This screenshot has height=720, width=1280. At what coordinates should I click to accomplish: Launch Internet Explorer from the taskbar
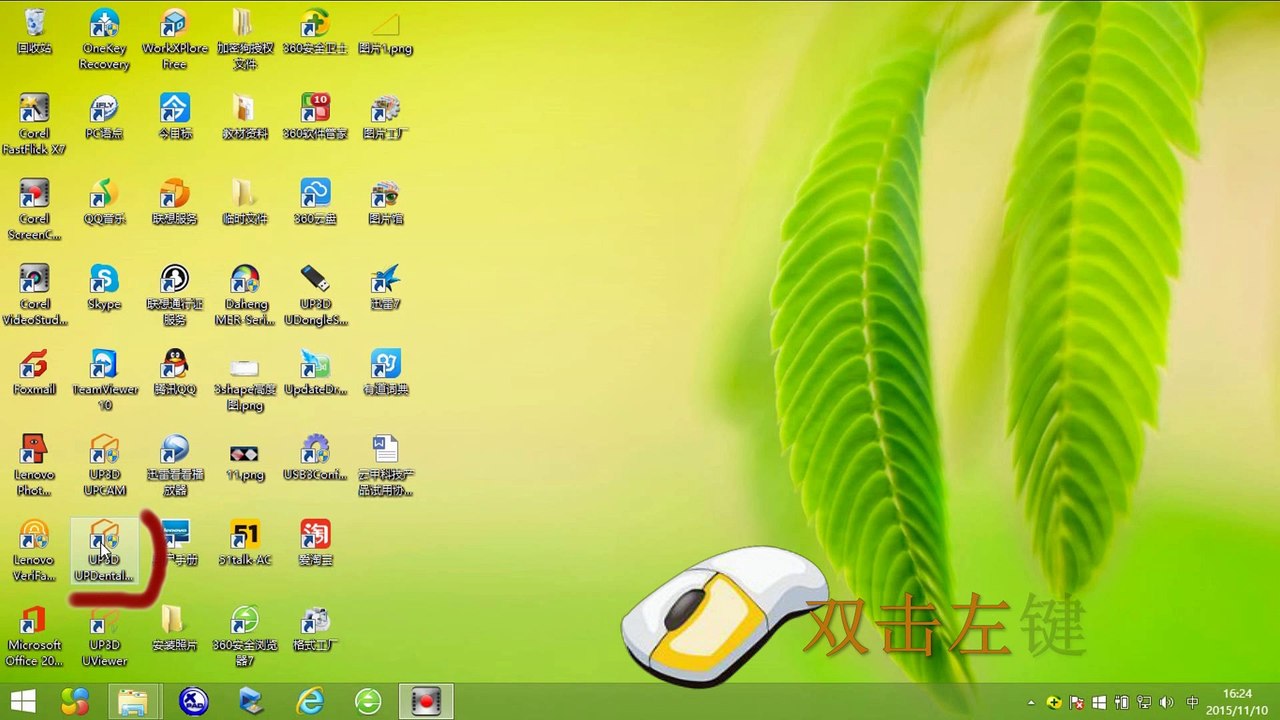pyautogui.click(x=309, y=702)
